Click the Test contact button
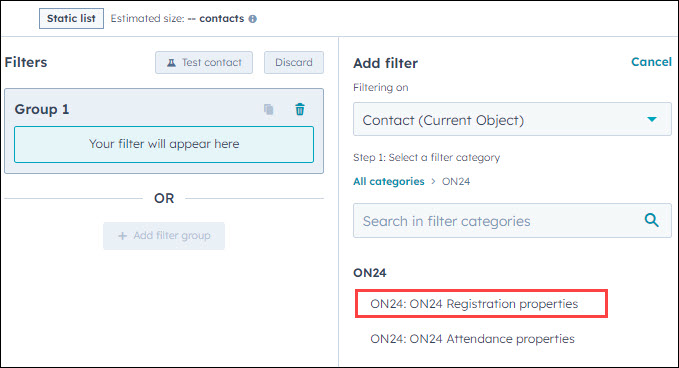 [x=204, y=62]
